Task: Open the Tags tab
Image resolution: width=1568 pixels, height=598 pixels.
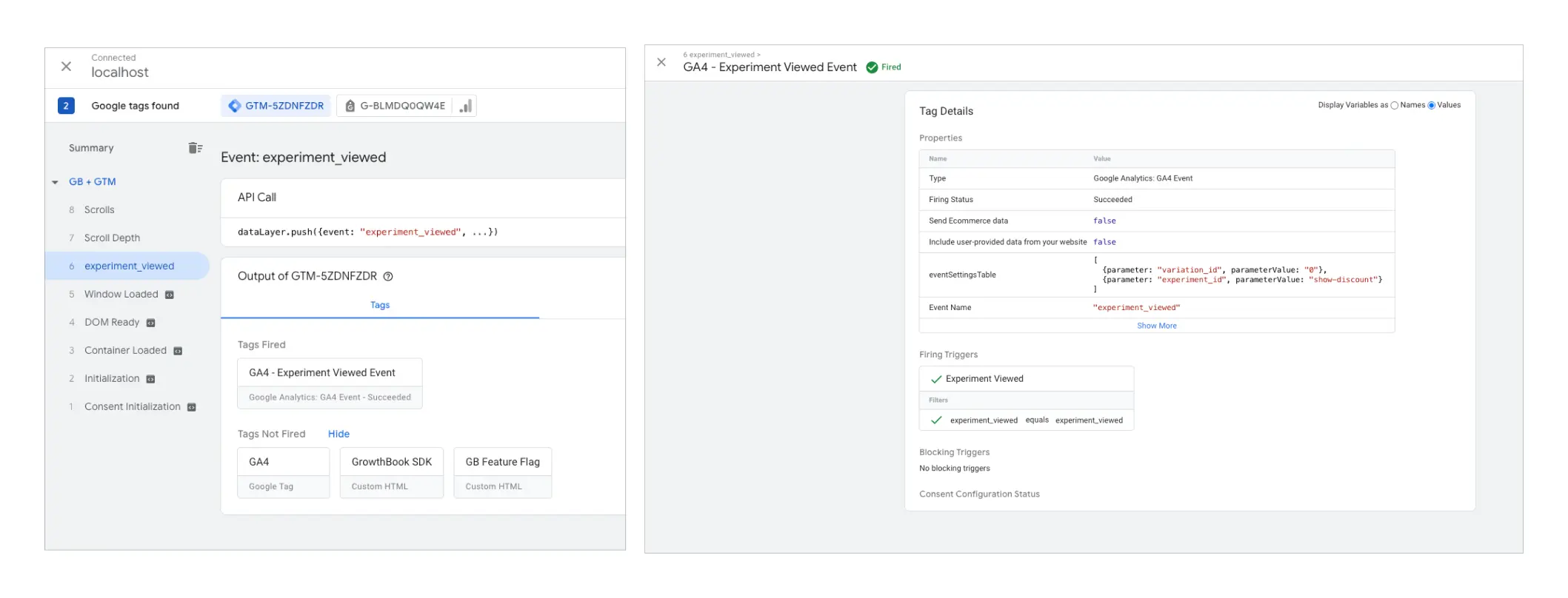Action: click(x=380, y=305)
